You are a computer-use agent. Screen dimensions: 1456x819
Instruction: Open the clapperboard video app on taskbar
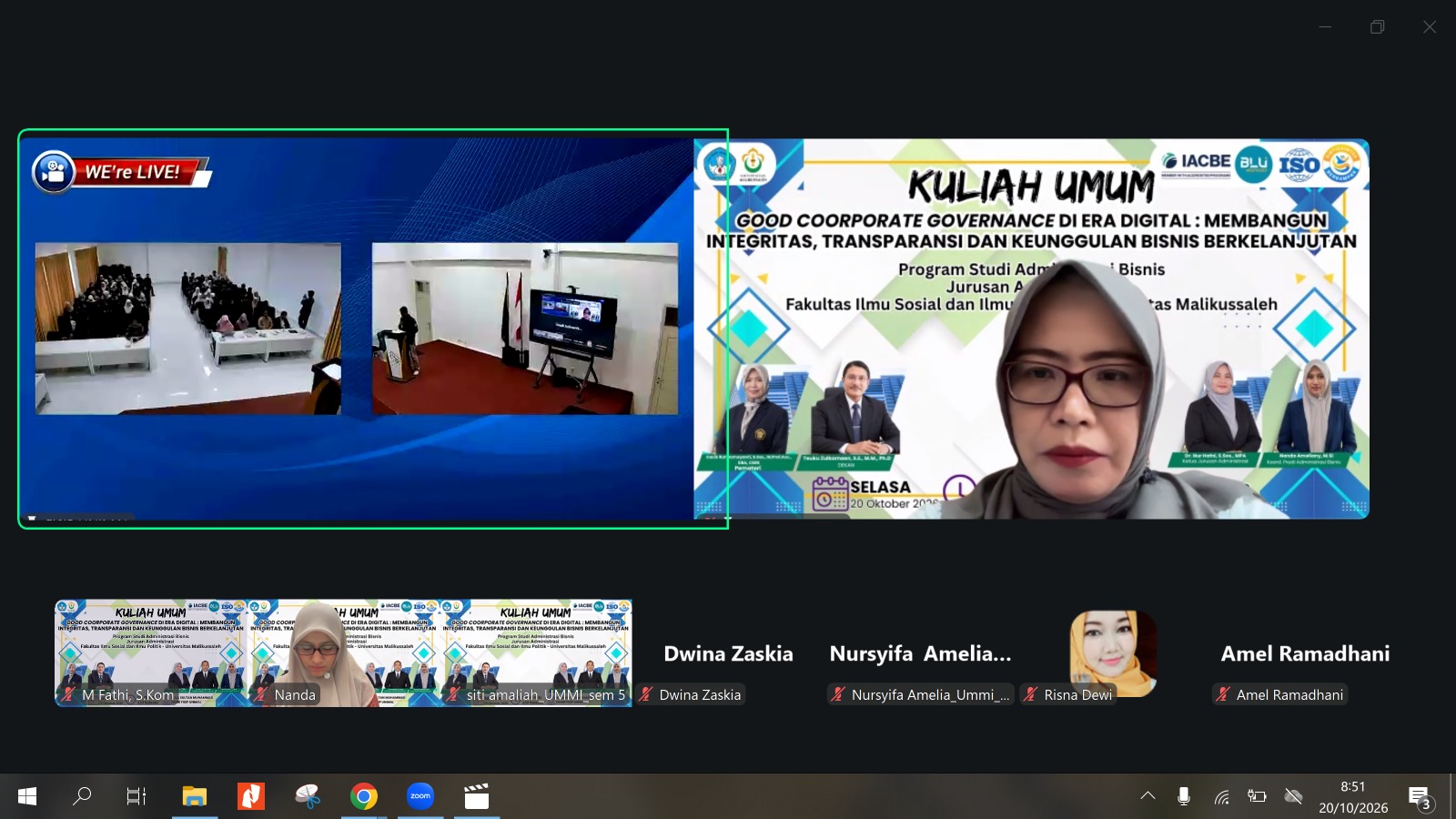click(x=477, y=797)
